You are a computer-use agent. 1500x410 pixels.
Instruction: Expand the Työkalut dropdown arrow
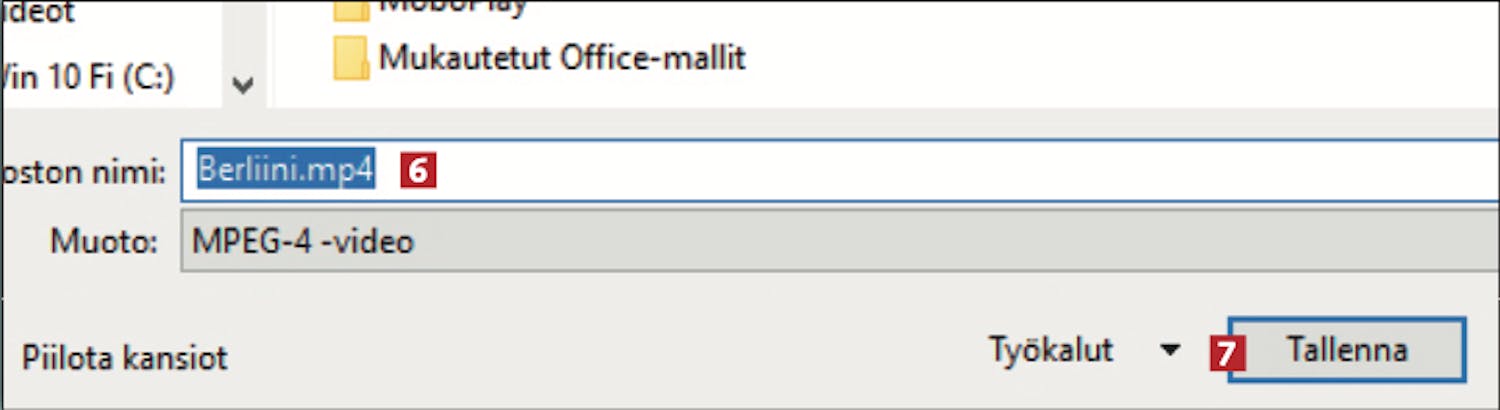tap(1170, 351)
